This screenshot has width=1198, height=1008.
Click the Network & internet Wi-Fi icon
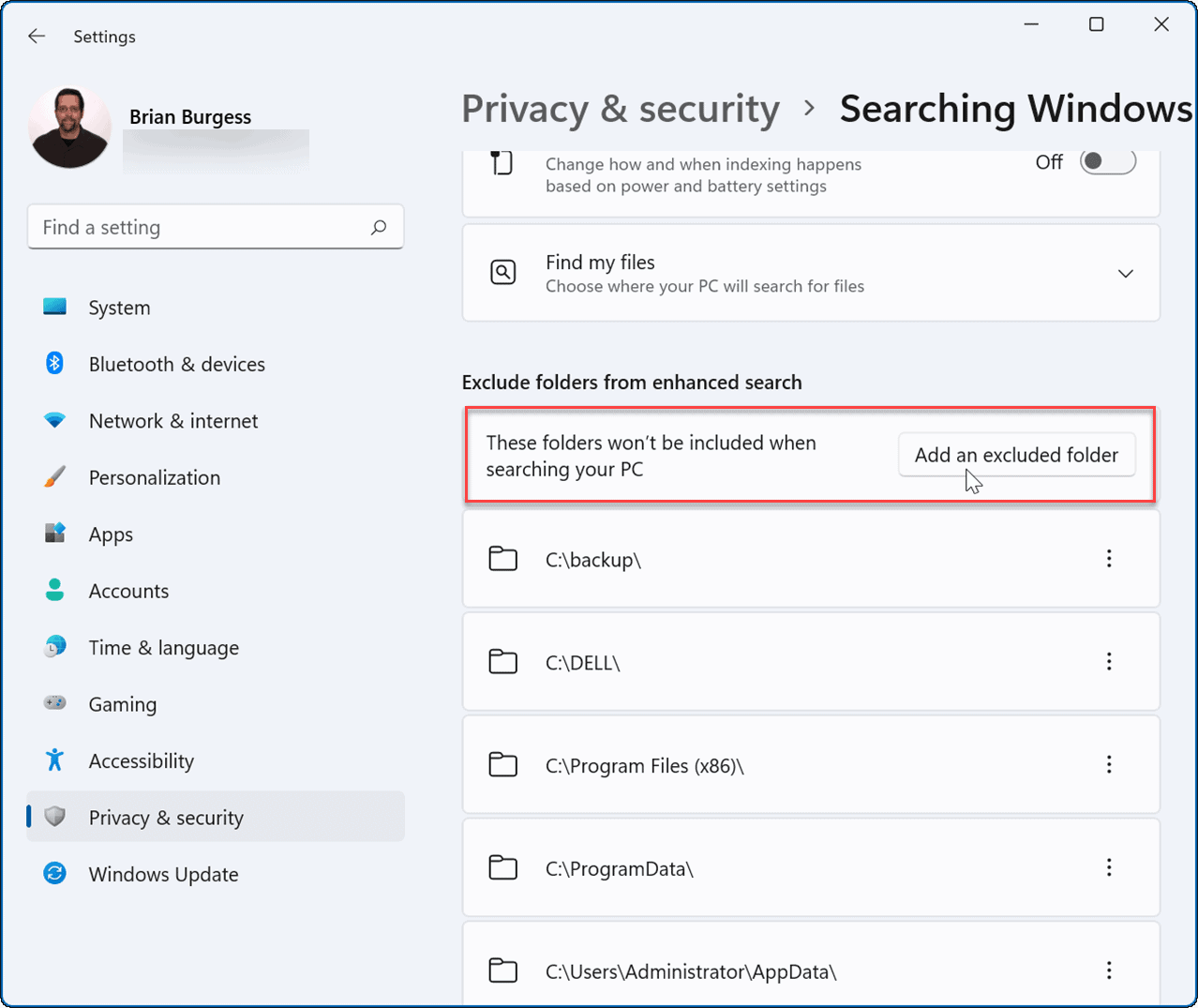click(54, 421)
